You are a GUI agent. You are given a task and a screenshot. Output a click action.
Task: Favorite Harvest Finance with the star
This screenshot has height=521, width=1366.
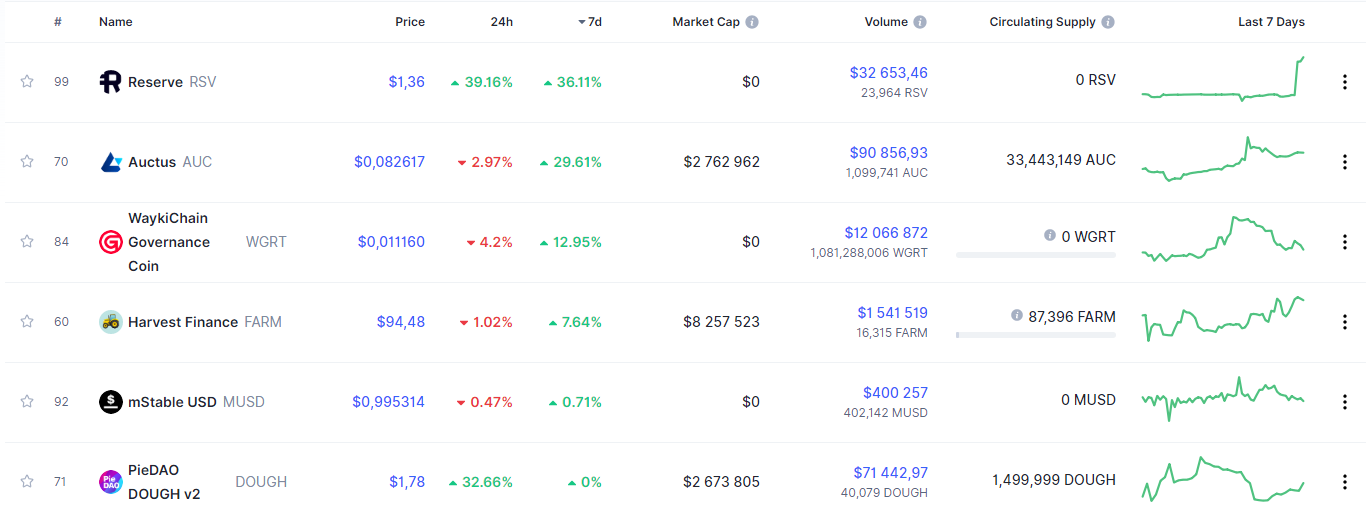click(27, 322)
